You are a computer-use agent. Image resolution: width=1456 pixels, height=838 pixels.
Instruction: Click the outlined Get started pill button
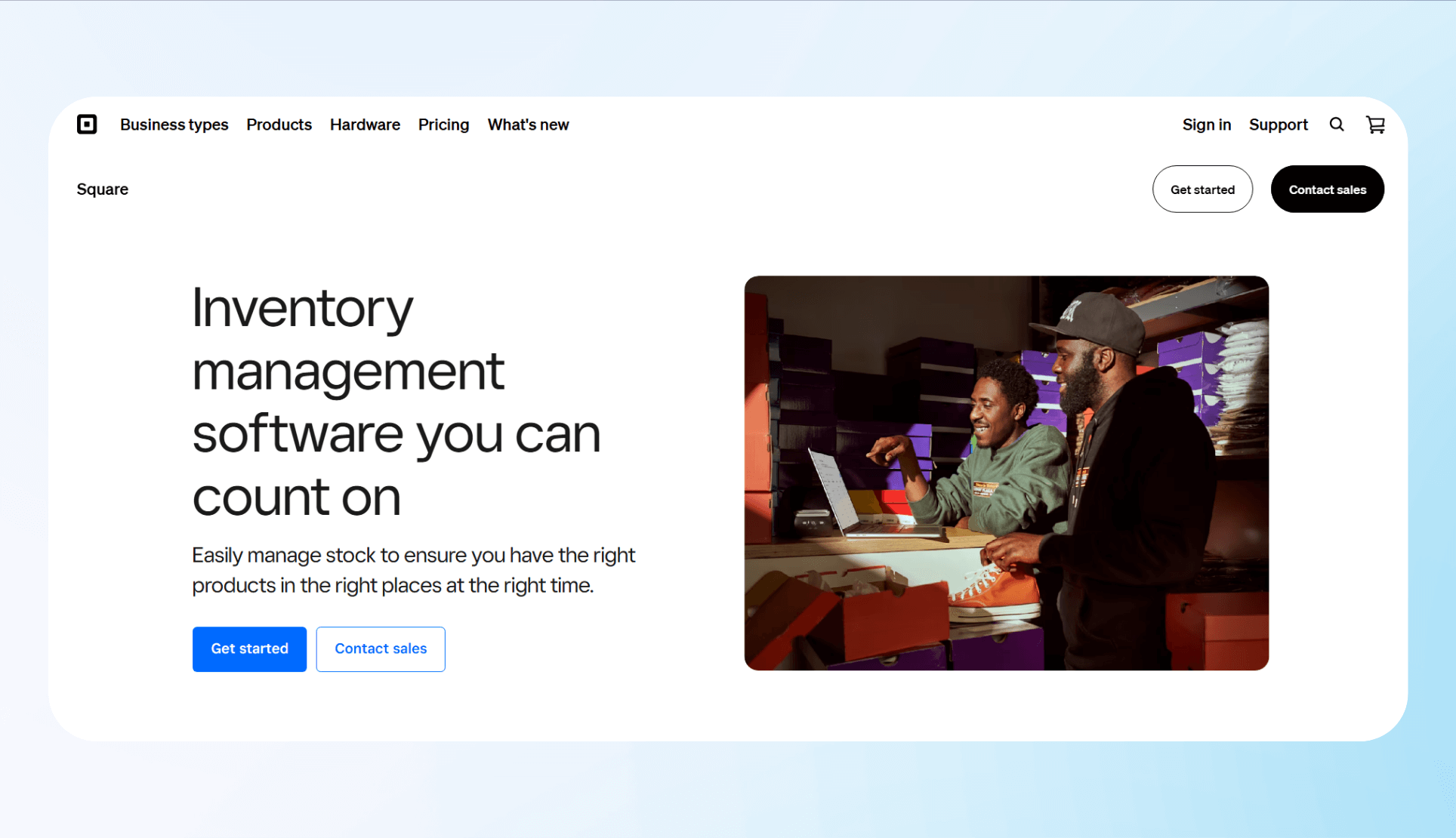click(1202, 189)
